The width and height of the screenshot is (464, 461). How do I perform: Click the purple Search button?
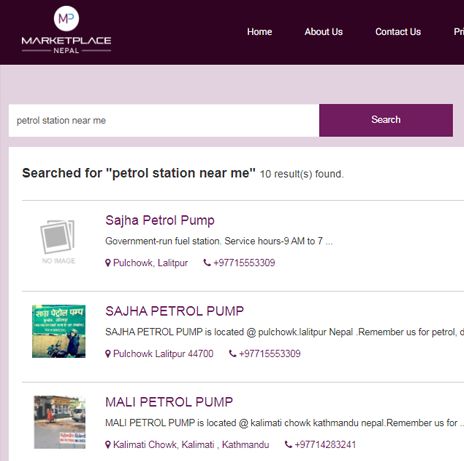(386, 120)
